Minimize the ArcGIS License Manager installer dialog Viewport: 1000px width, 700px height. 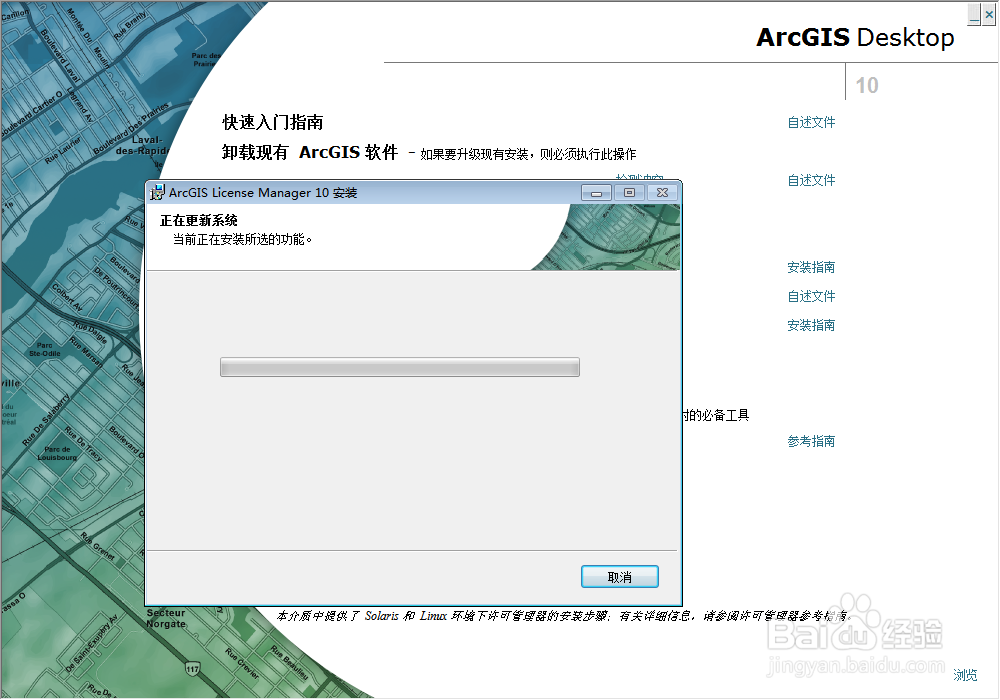pos(596,193)
